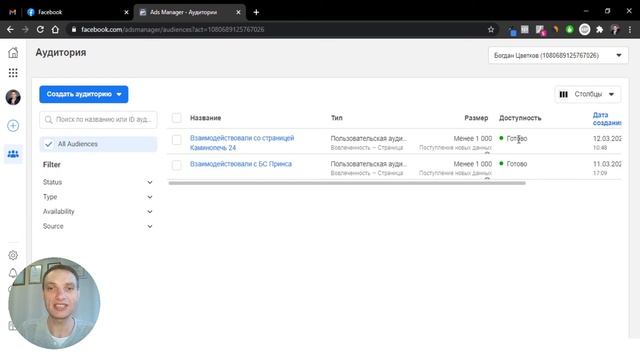
Task: Bookmark page with the star icon
Action: (491, 29)
